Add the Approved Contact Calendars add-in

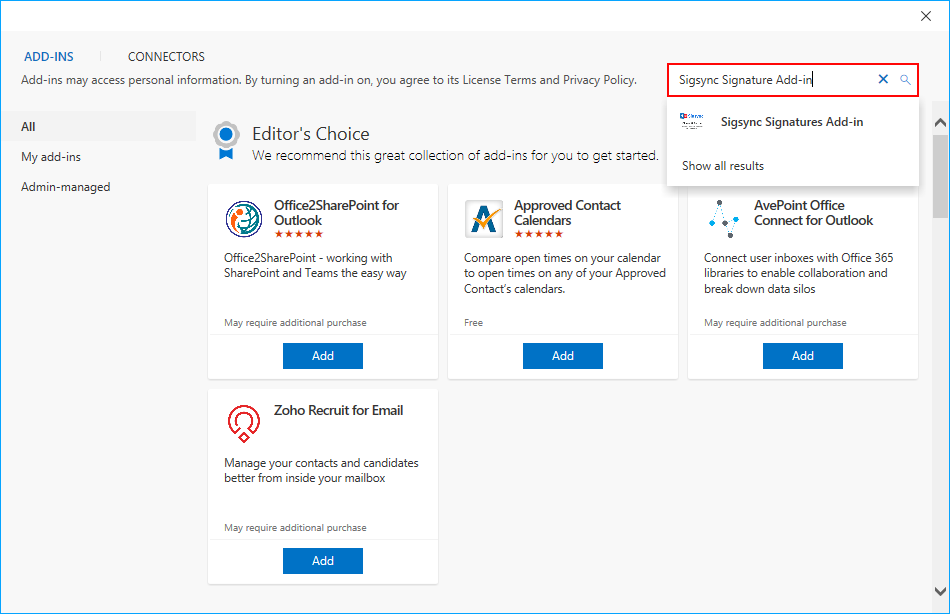click(562, 356)
